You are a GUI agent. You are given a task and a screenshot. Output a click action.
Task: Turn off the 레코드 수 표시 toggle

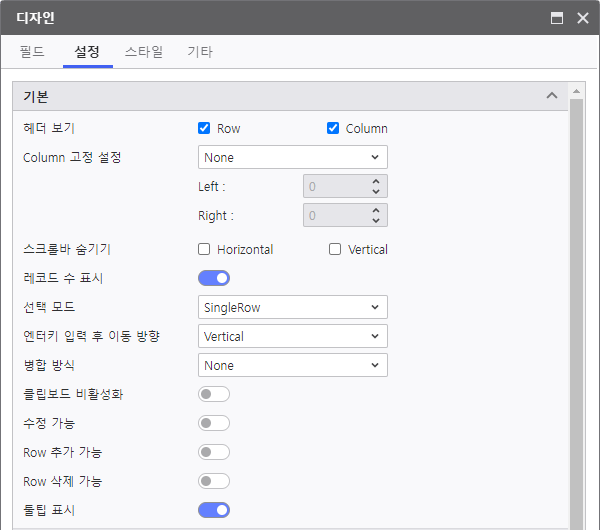click(214, 278)
